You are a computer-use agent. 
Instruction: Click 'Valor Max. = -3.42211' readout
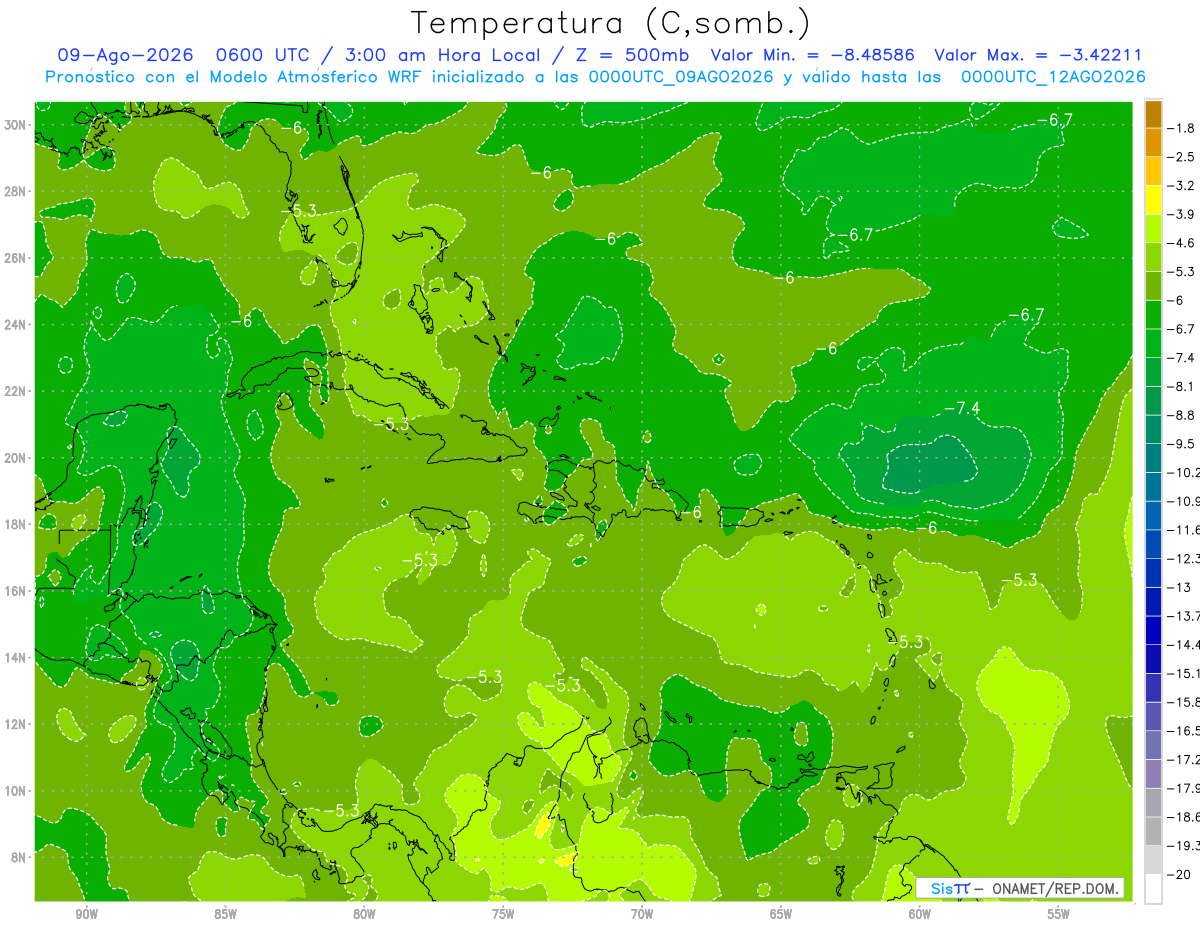pos(1038,55)
